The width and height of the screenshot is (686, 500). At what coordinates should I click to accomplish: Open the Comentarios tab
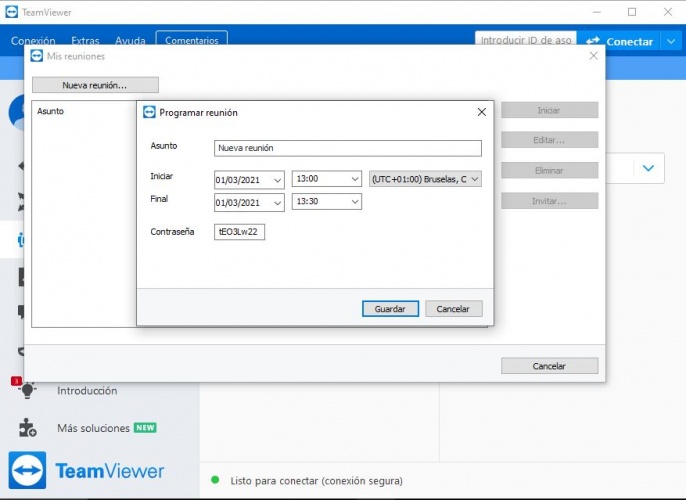192,40
